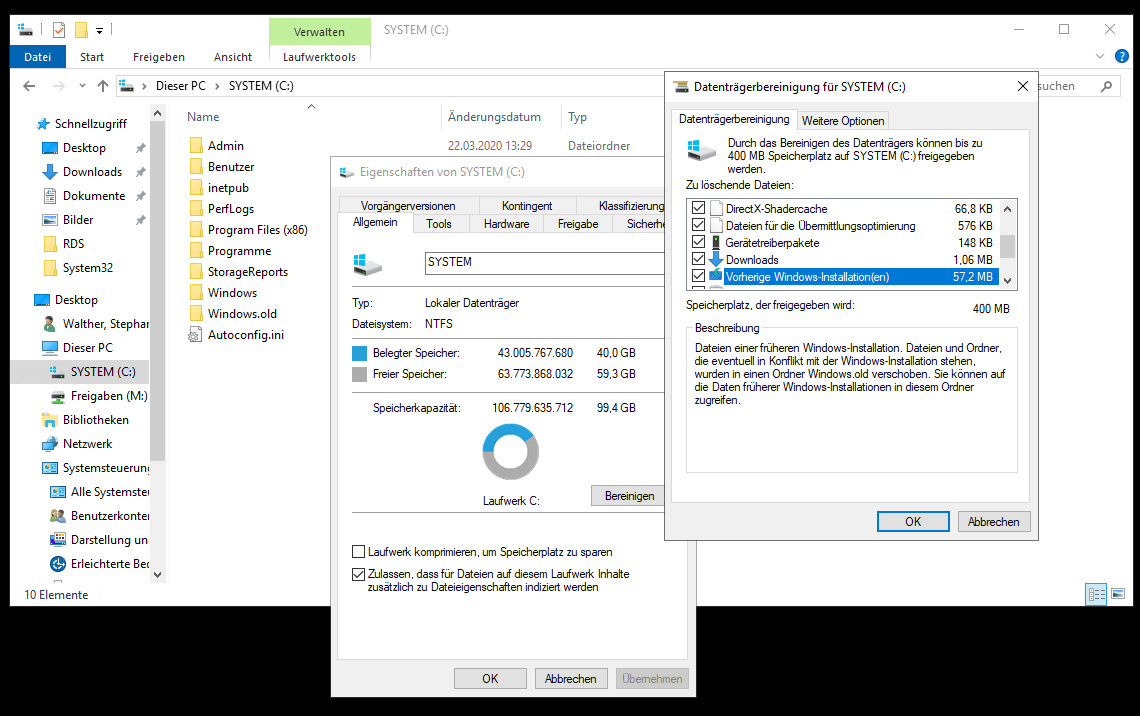Close the disk cleanup dialog
Viewport: 1140px width, 716px height.
[x=1022, y=86]
